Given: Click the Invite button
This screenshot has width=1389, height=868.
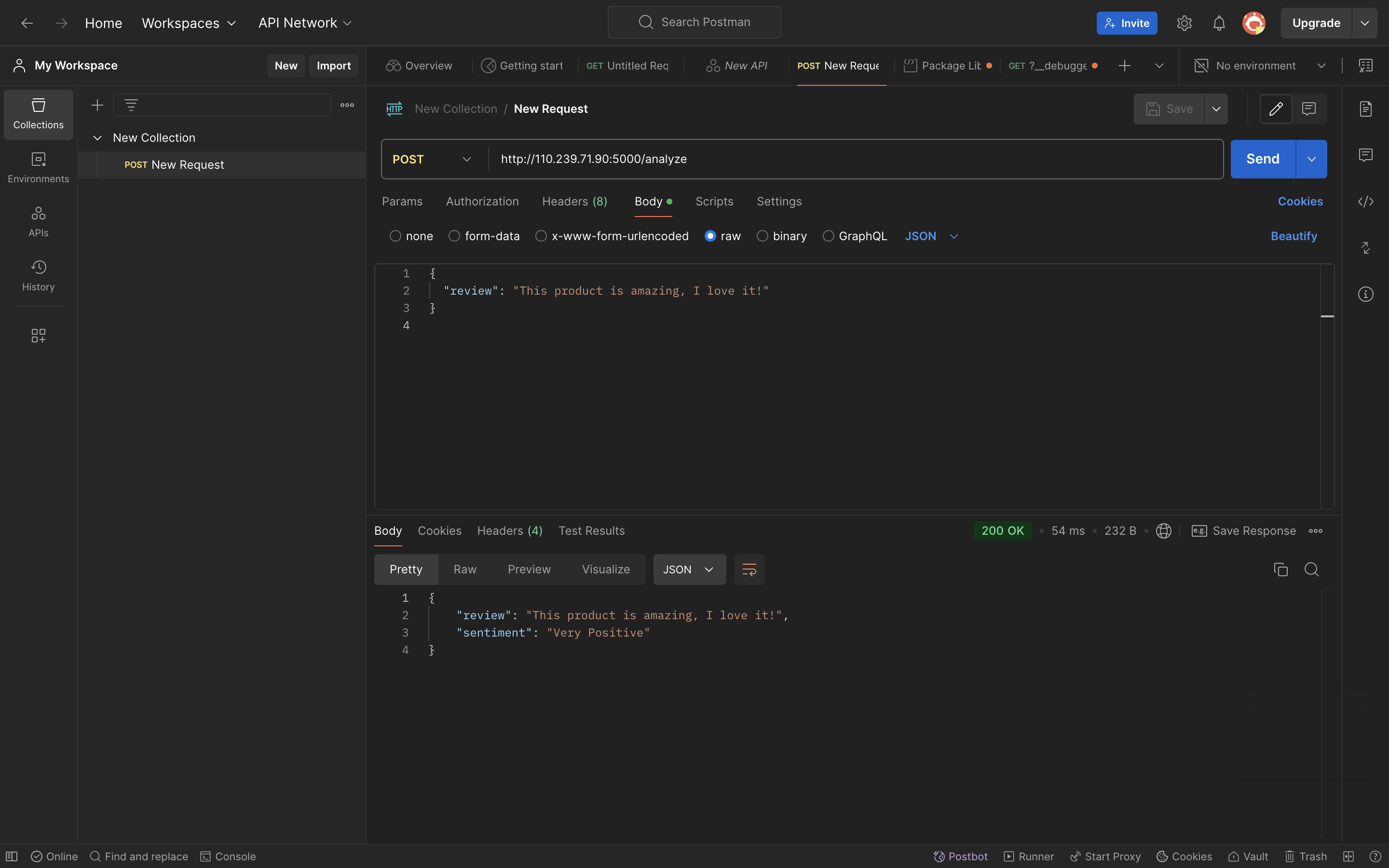Looking at the screenshot, I should click(x=1127, y=23).
